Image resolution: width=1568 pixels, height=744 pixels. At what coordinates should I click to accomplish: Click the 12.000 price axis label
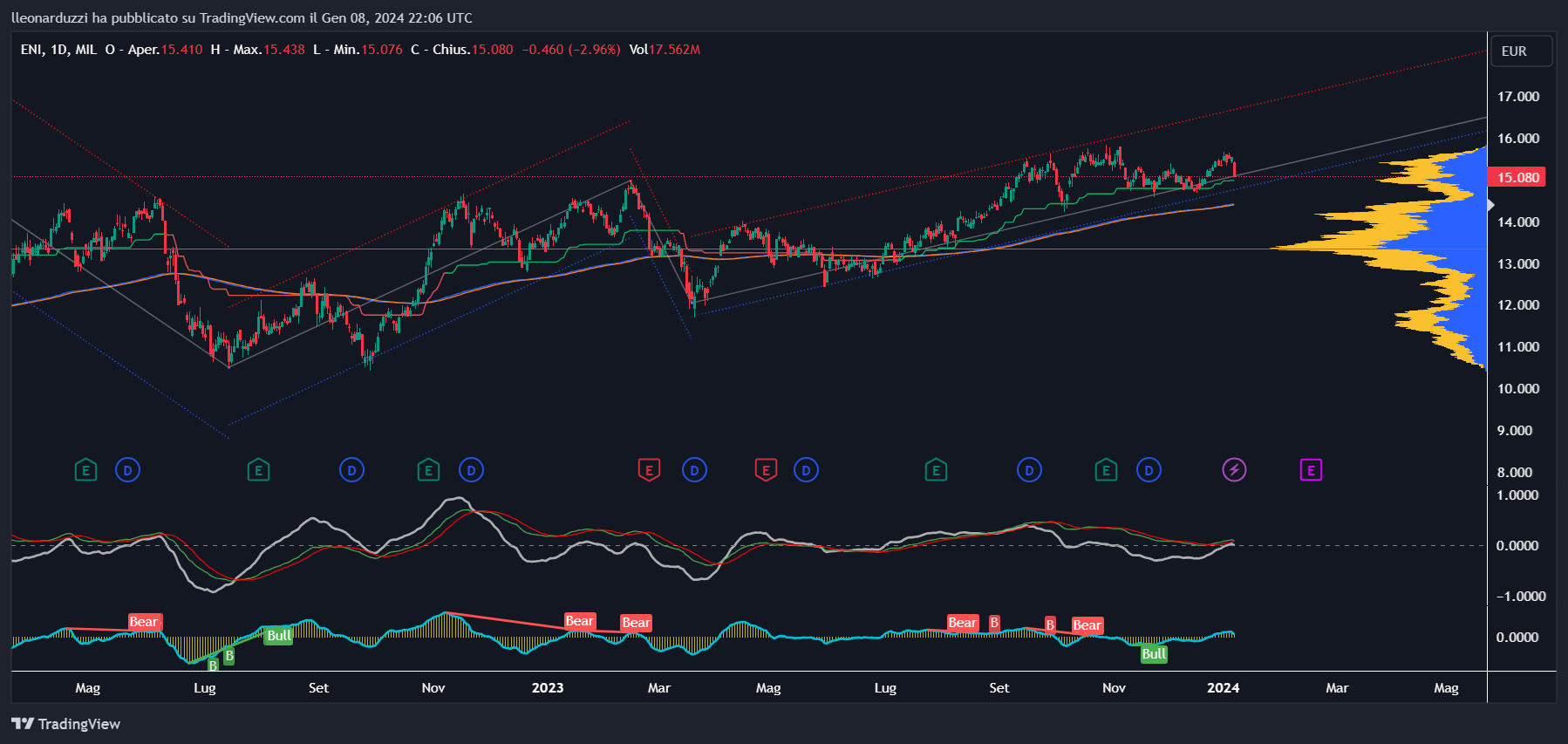click(x=1518, y=305)
